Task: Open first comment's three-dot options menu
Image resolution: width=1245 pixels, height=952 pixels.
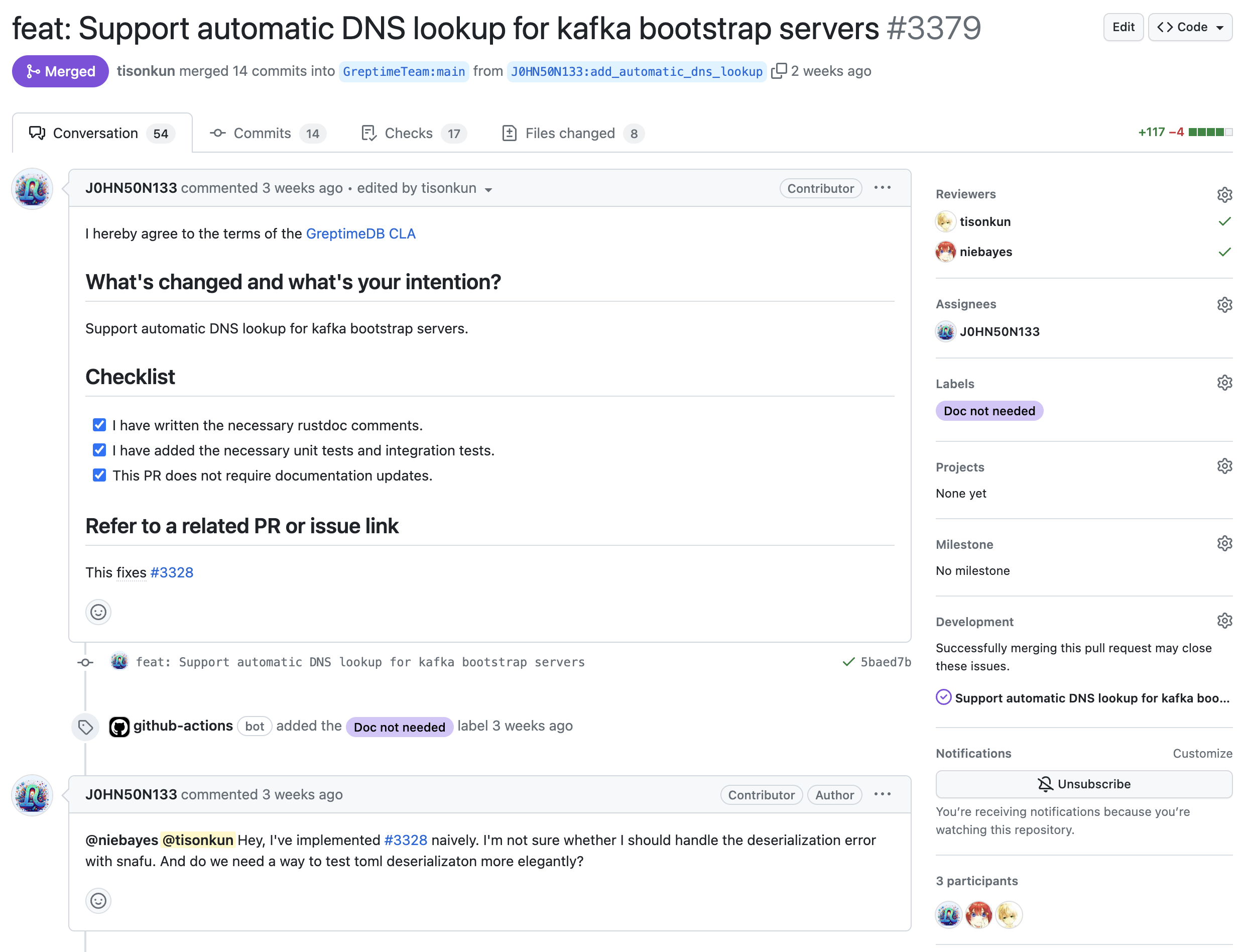Action: coord(882,188)
